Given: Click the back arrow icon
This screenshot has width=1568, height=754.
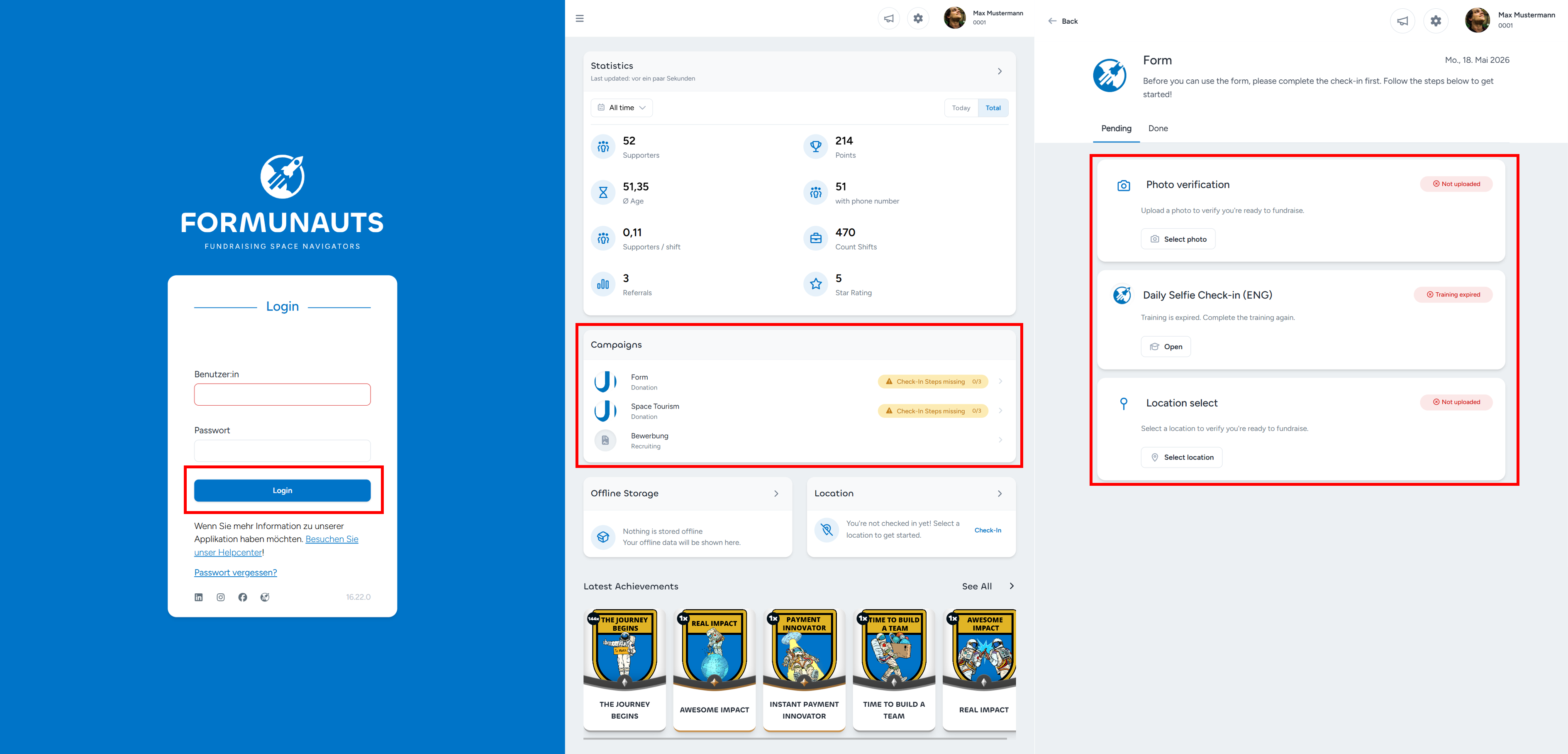Looking at the screenshot, I should pyautogui.click(x=1052, y=21).
